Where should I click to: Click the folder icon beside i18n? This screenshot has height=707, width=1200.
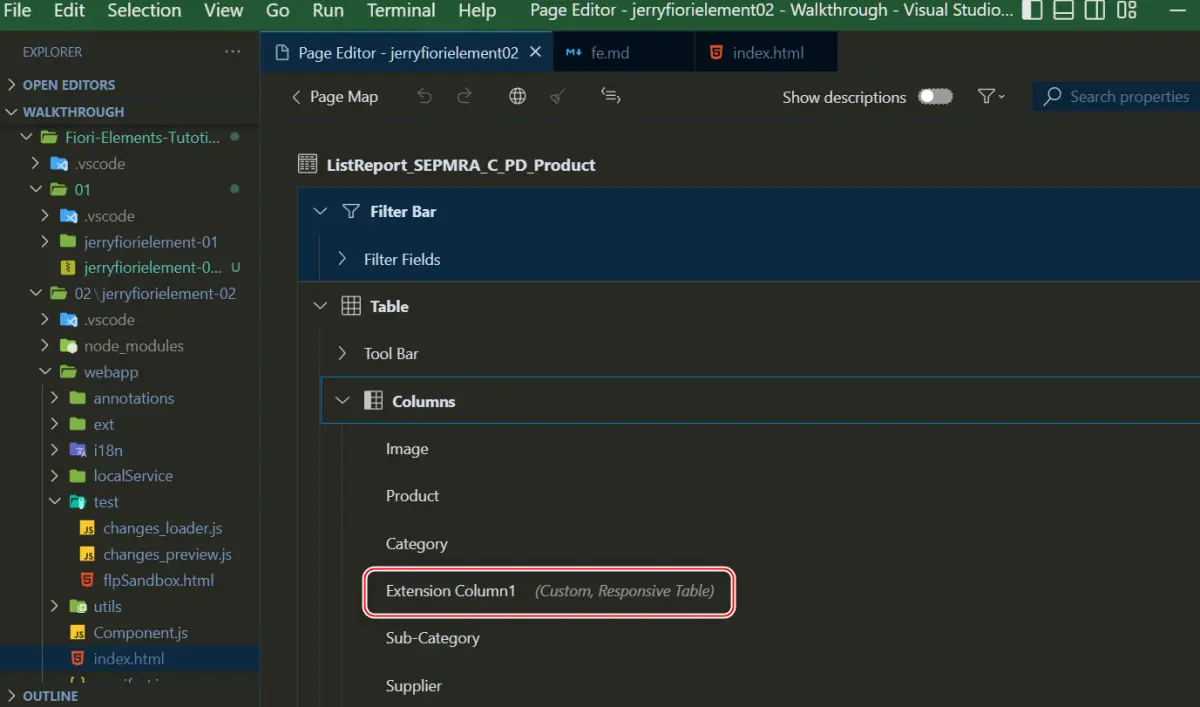78,450
